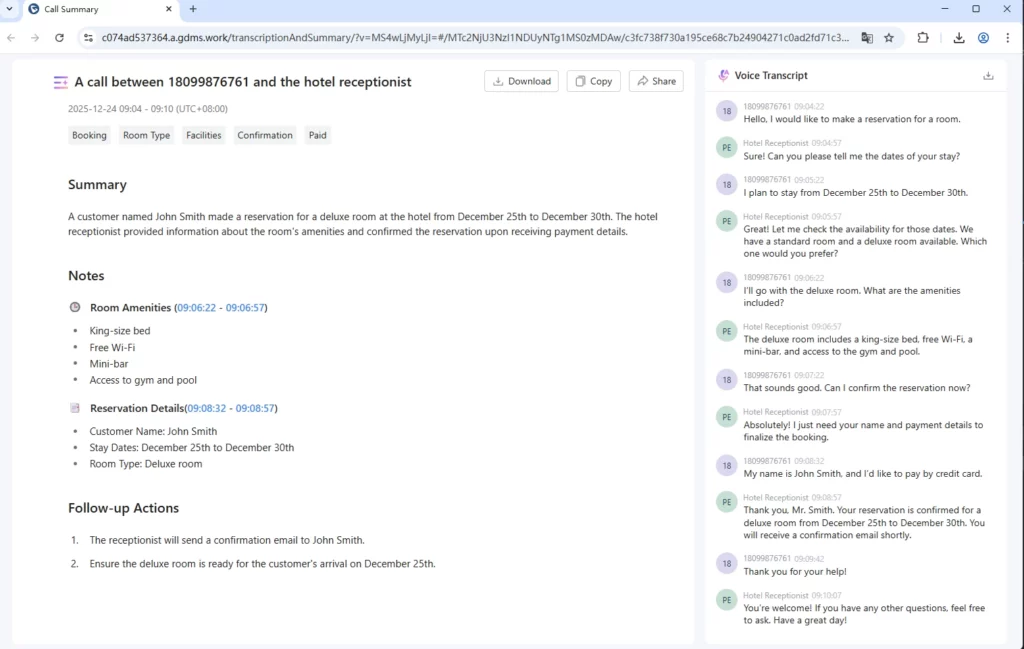Viewport: 1024px width, 649px height.
Task: Click the clock icon next to Room Amenities
Action: coord(75,307)
